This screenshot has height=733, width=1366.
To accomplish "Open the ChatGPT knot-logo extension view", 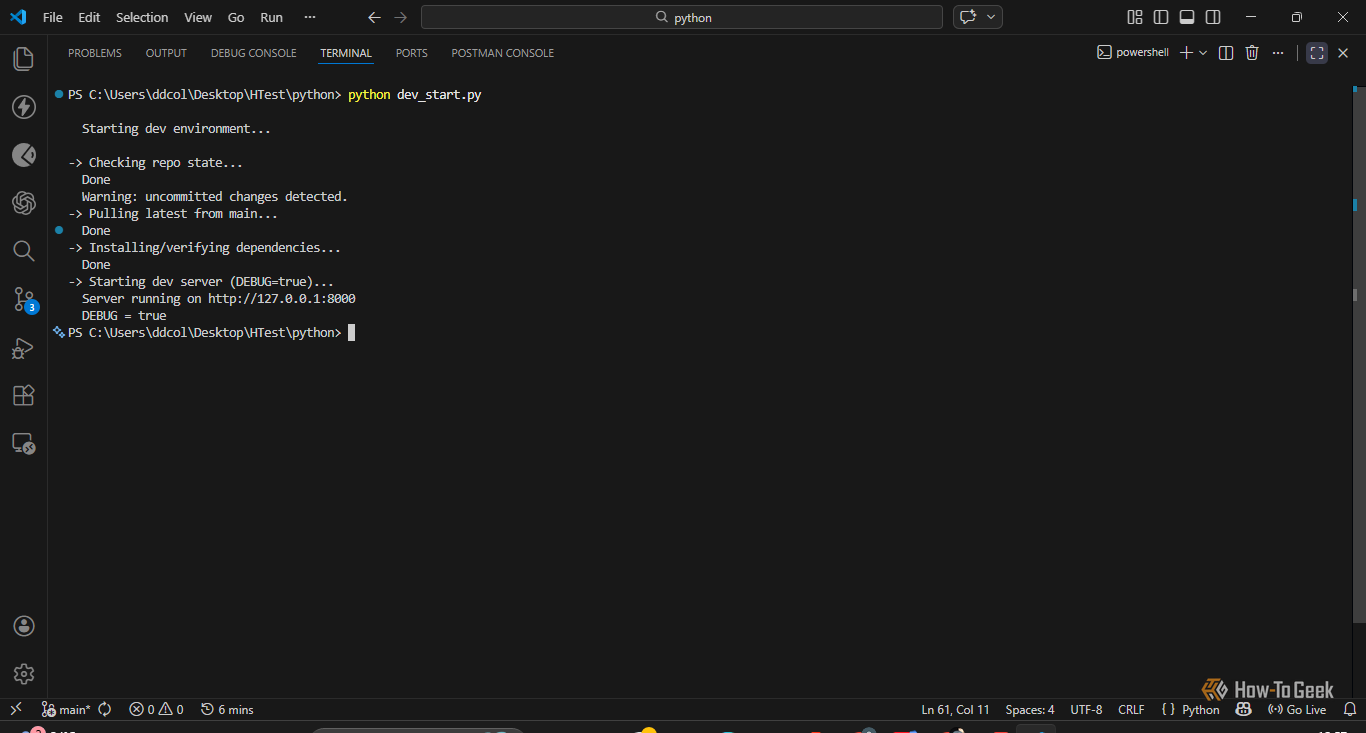I will click(23, 203).
